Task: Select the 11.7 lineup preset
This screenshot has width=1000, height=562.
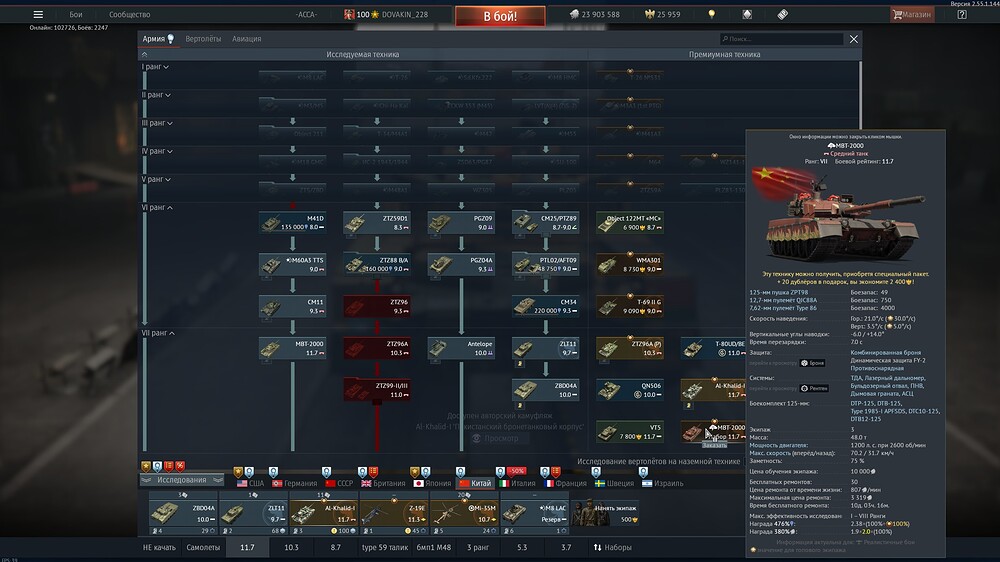Action: coord(247,547)
